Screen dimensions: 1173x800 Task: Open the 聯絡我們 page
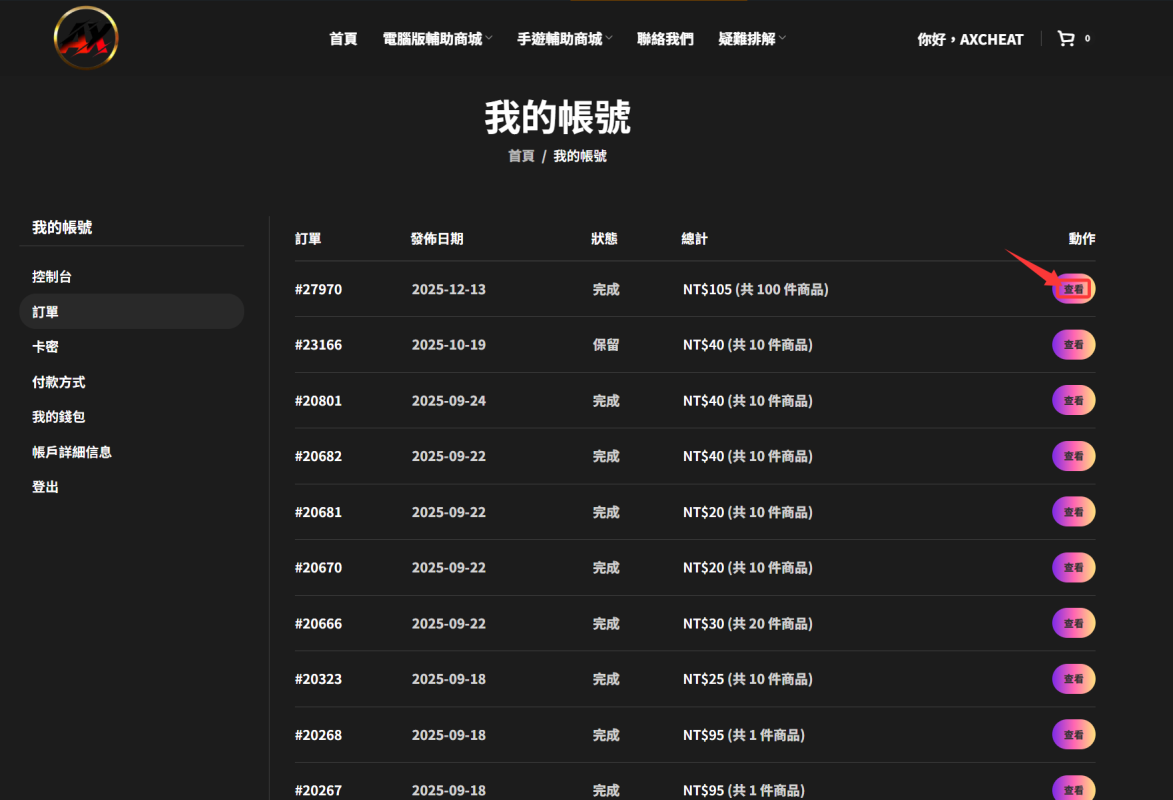pyautogui.click(x=665, y=39)
